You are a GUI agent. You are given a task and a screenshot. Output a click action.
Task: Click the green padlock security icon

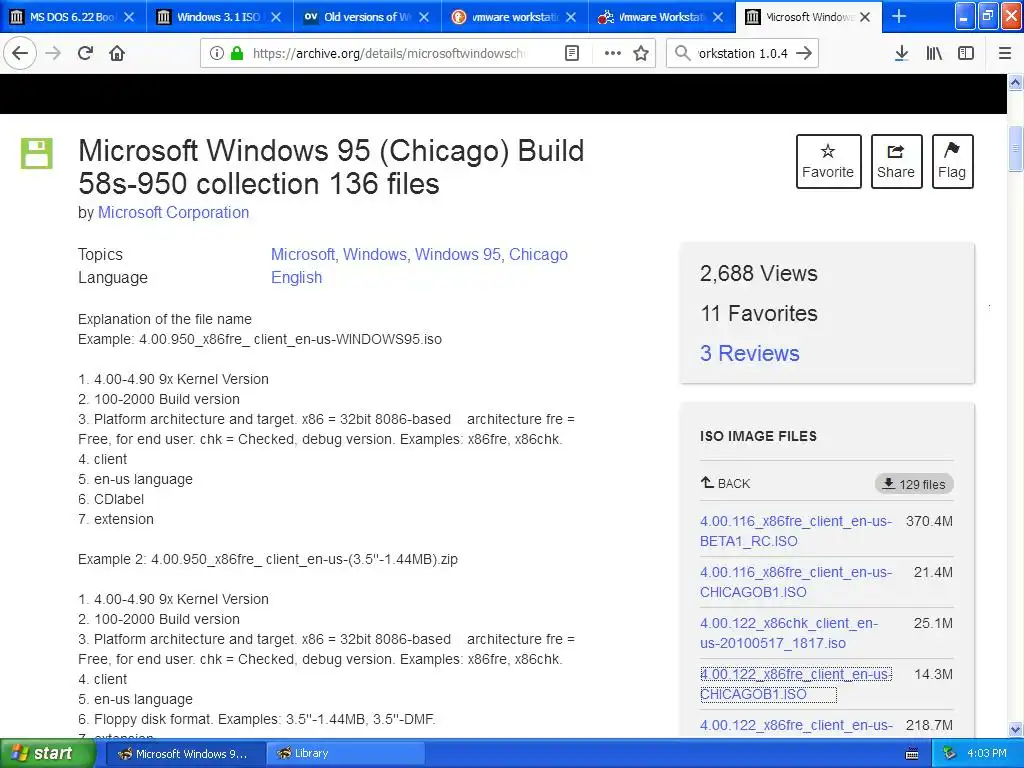(237, 54)
